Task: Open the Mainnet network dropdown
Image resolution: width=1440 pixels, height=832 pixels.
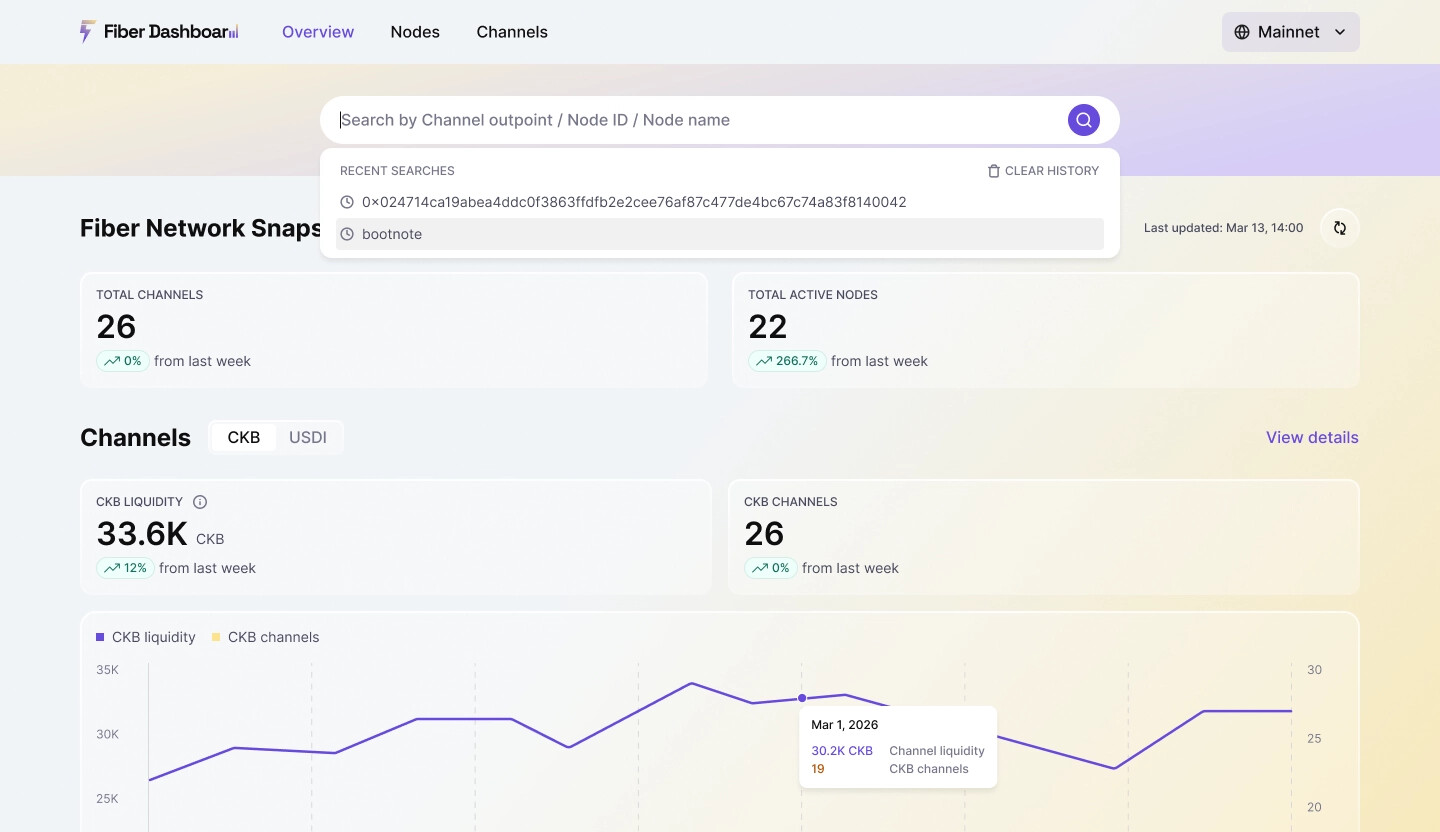Action: pos(1289,32)
